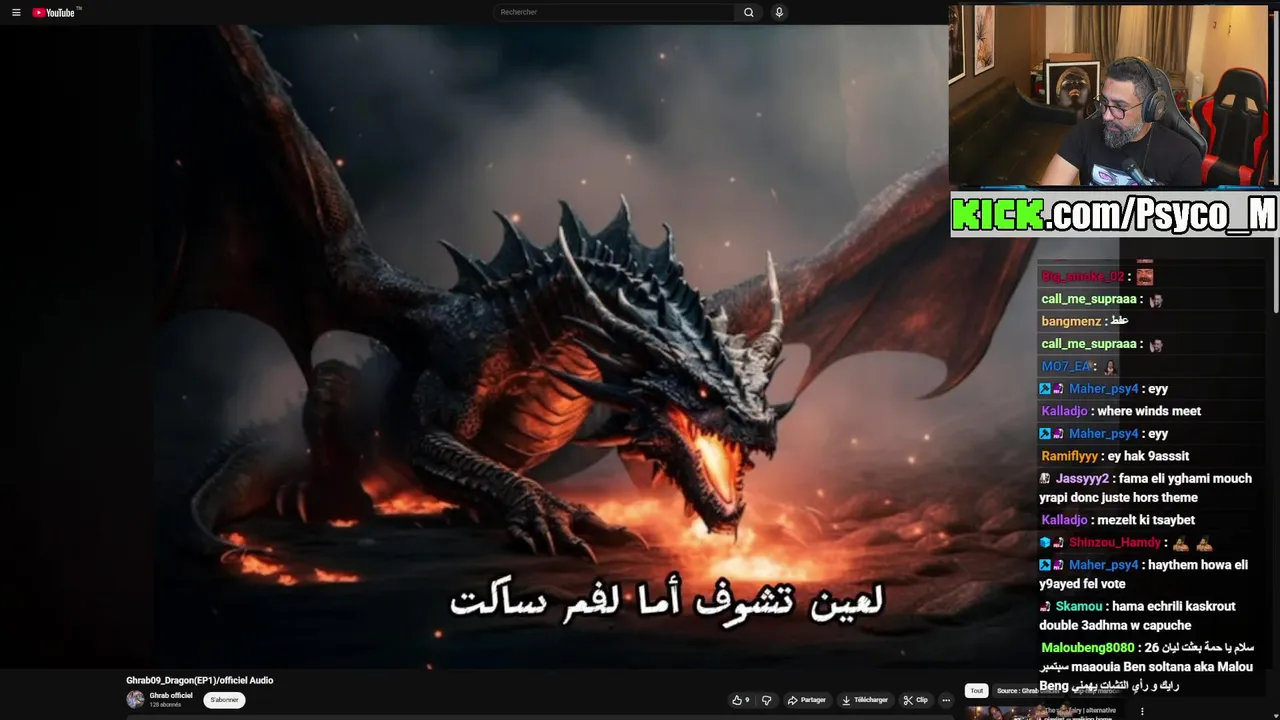
Task: Click the badge icon before Skamou
Action: pyautogui.click(x=1045, y=606)
